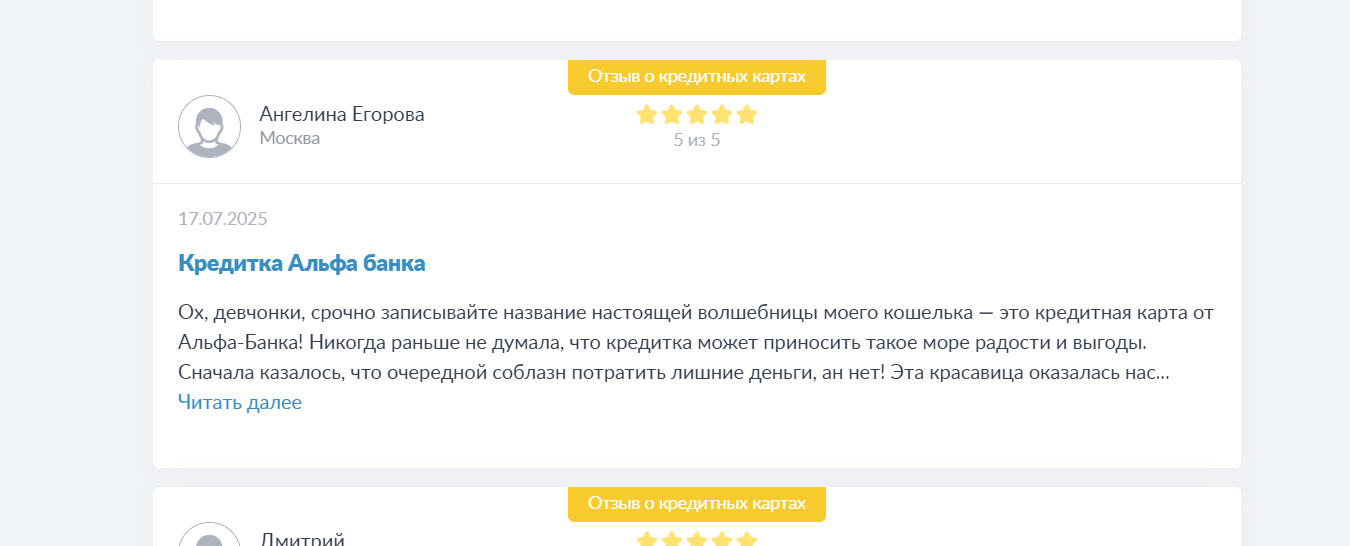
Task: Click the review date 17.07.2025
Action: pos(223,219)
